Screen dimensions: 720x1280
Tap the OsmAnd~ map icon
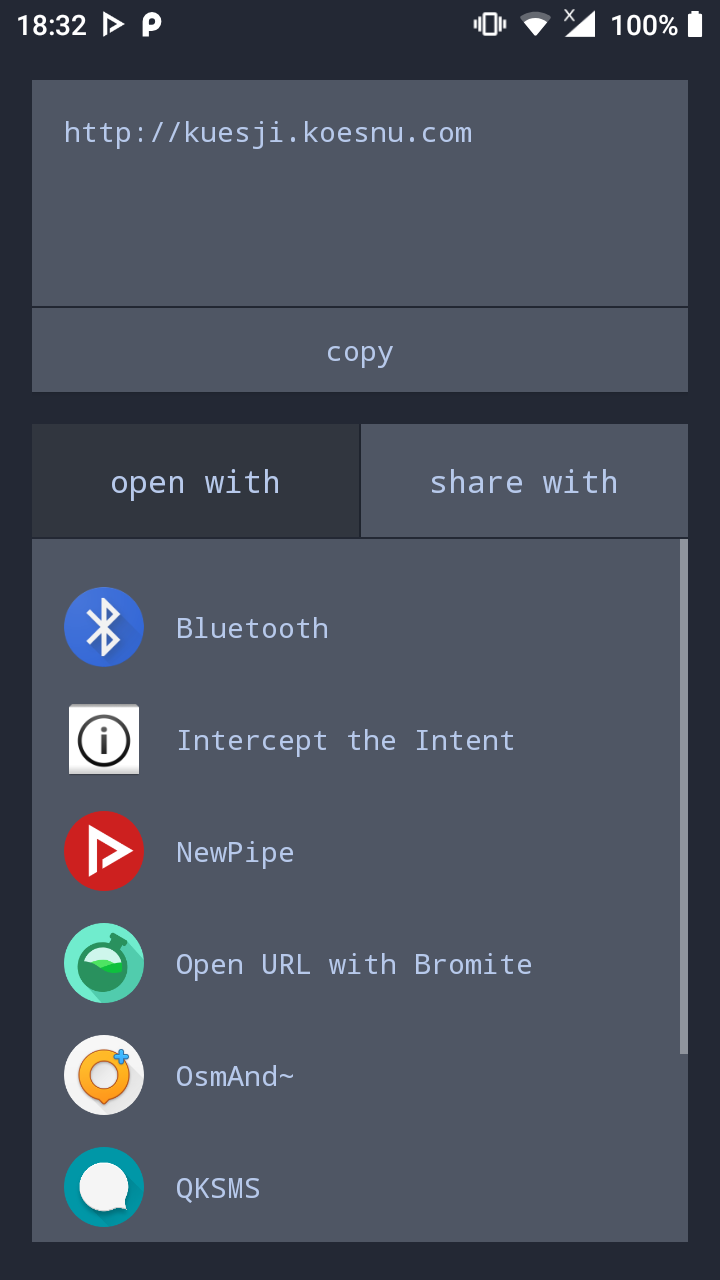pos(104,1075)
